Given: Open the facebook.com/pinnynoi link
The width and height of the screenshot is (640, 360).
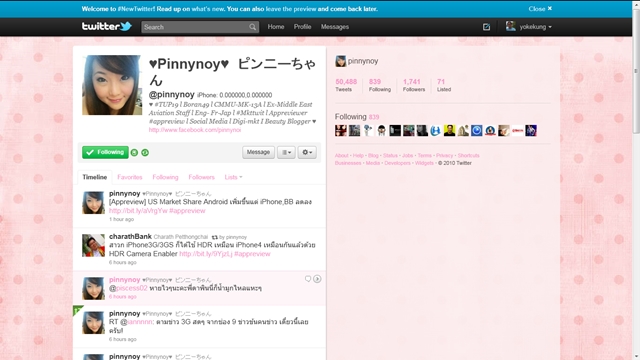Looking at the screenshot, I should click(x=195, y=130).
